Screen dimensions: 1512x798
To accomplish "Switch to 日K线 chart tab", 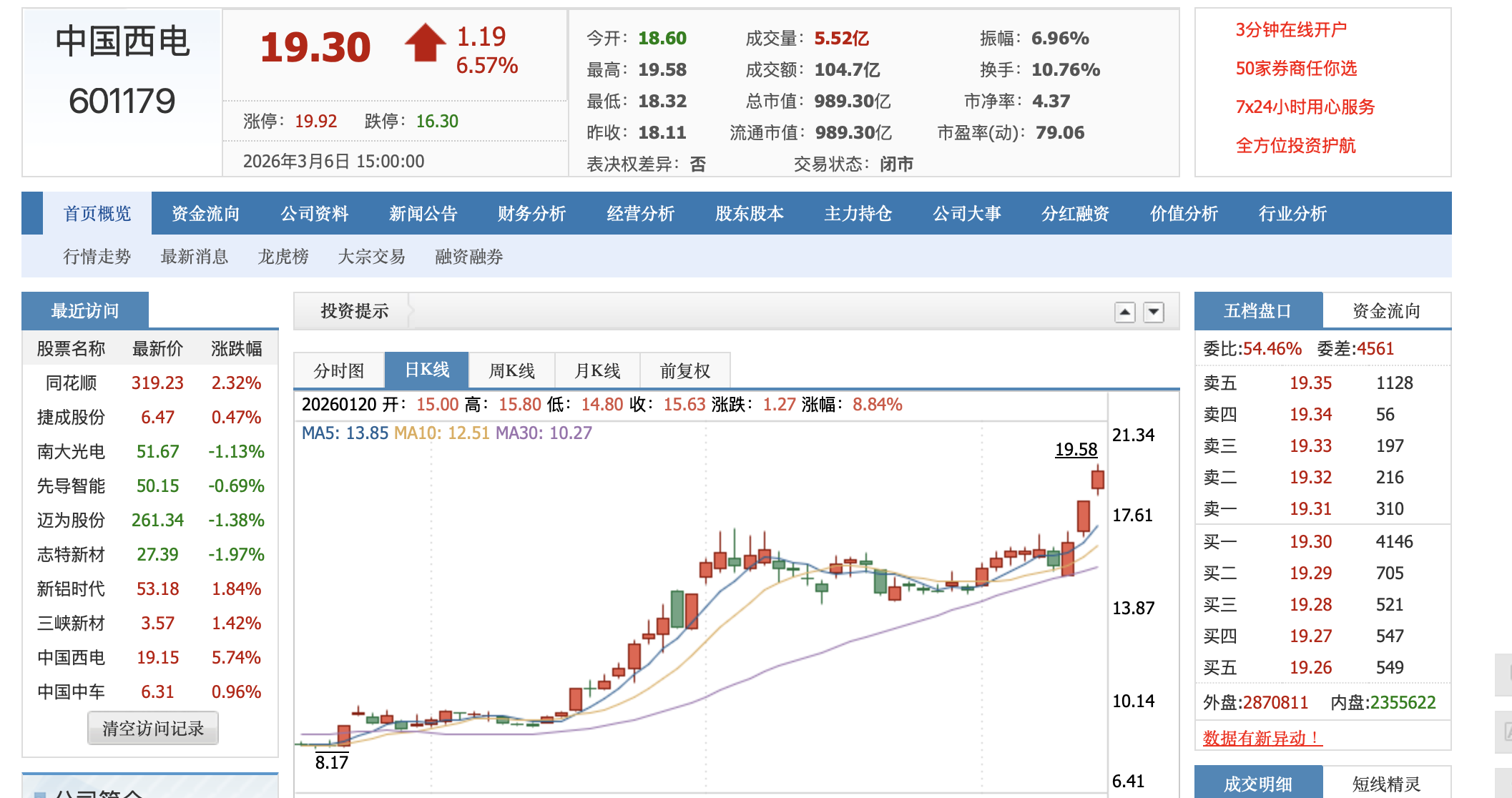I will [x=427, y=370].
